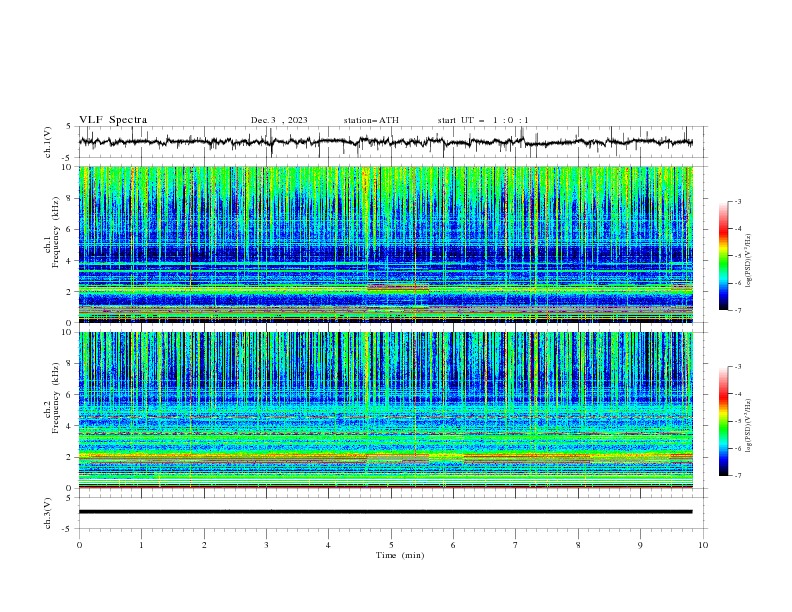Click the log(PSD) label beside ch.2 color scale
Image resolution: width=792 pixels, height=612 pixels.
[749, 425]
